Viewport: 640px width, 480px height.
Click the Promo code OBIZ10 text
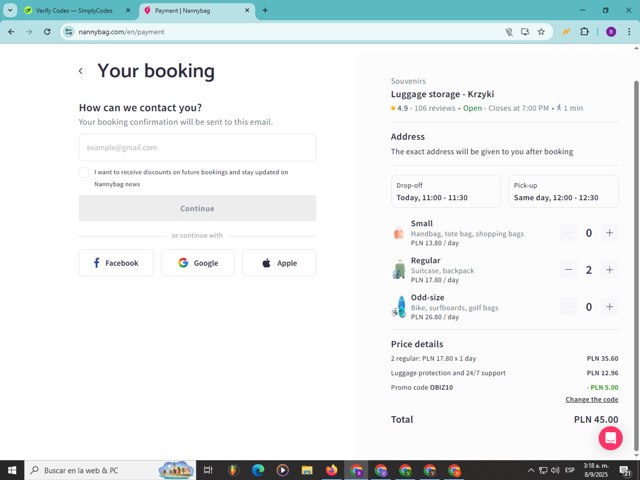point(422,387)
